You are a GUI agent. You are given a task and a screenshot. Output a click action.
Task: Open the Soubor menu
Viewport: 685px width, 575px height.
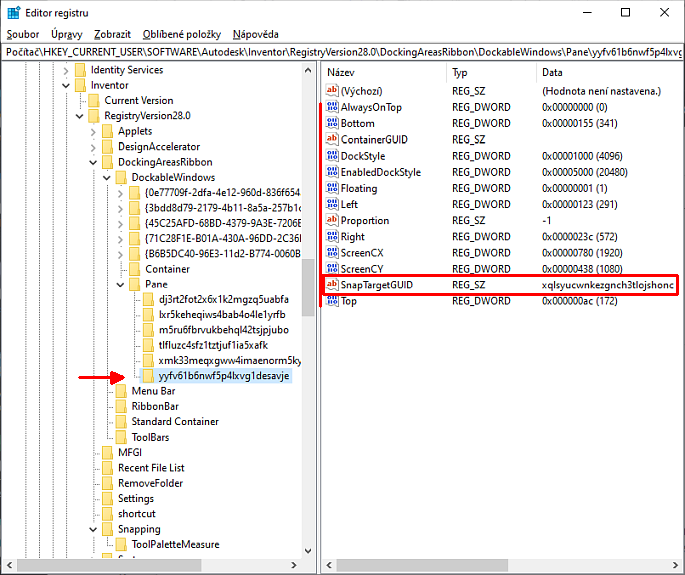pyautogui.click(x=23, y=34)
